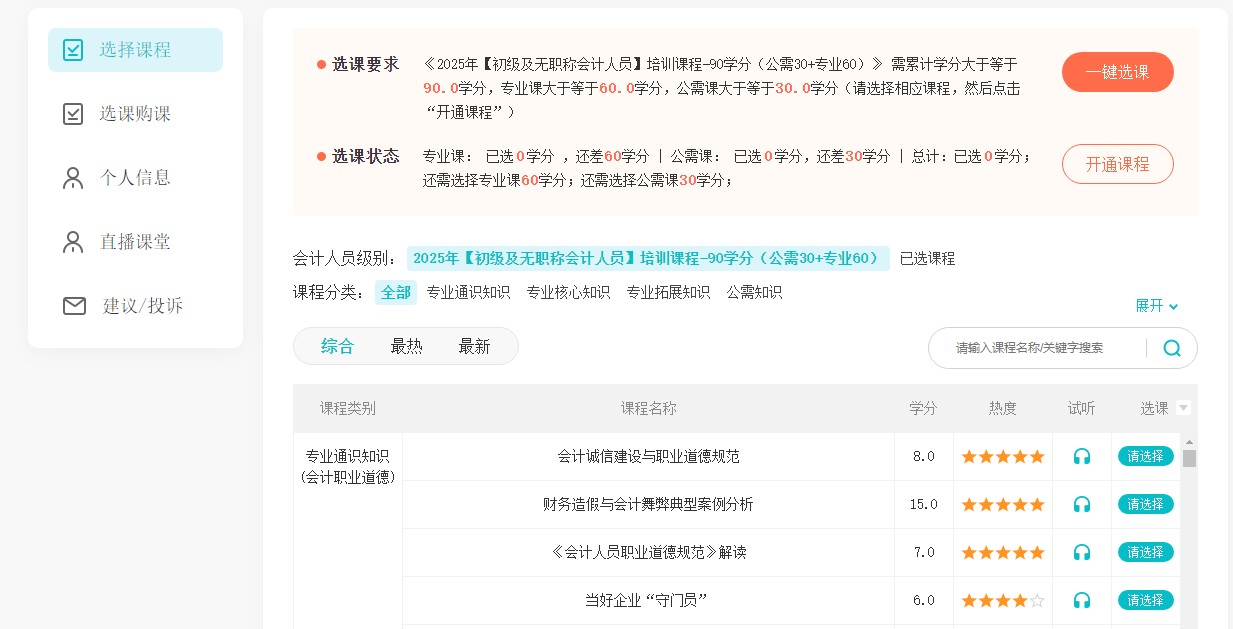
Task: Select 请选择 for 会计诚信建设与职业道德规范
Action: tap(1145, 456)
